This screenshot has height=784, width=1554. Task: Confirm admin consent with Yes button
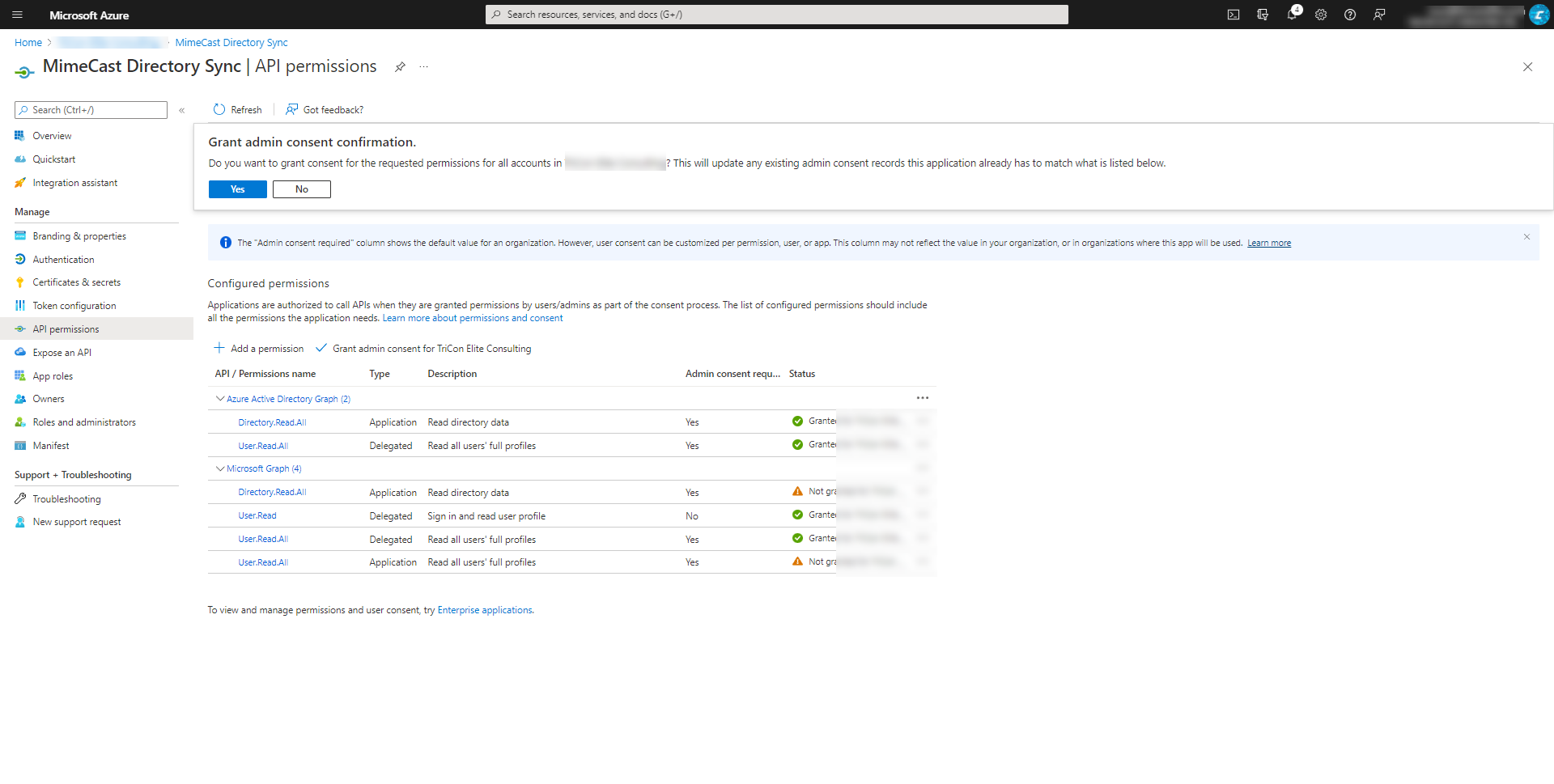point(237,189)
